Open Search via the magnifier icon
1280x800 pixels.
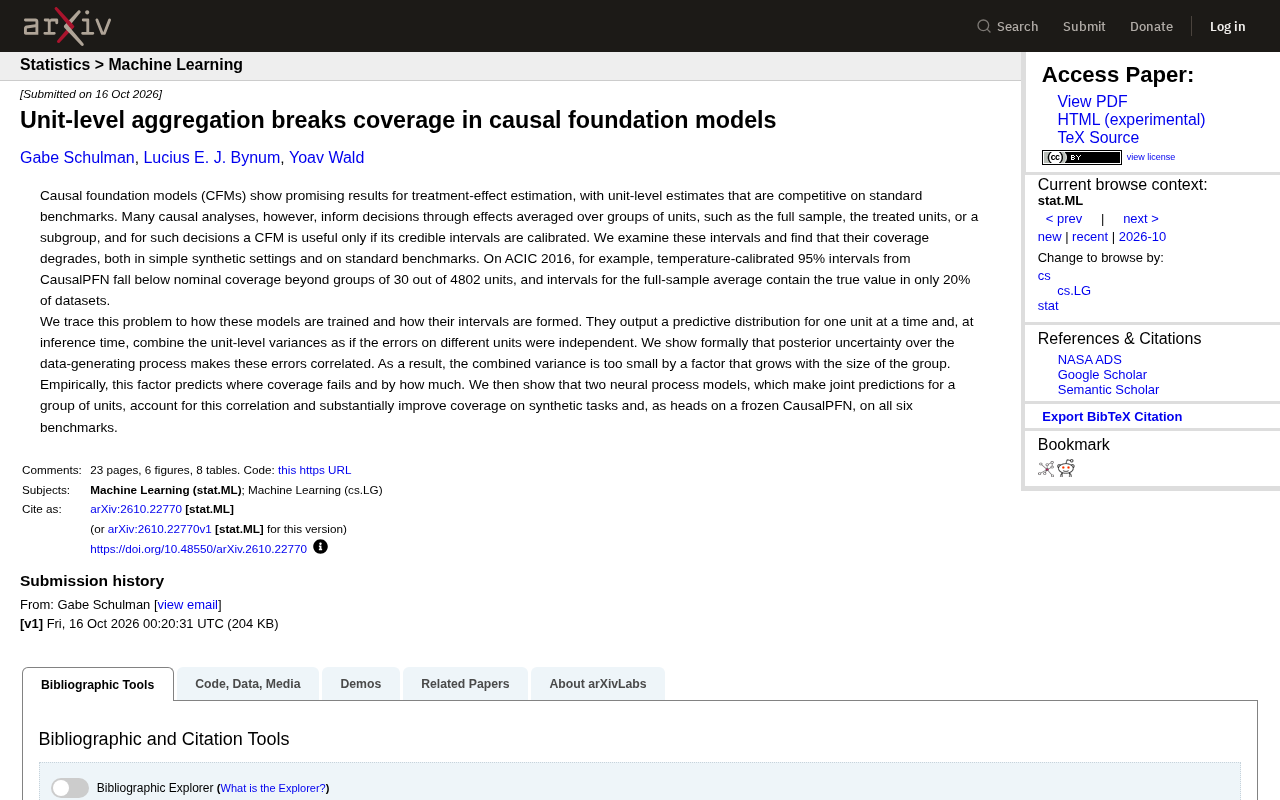click(x=984, y=26)
